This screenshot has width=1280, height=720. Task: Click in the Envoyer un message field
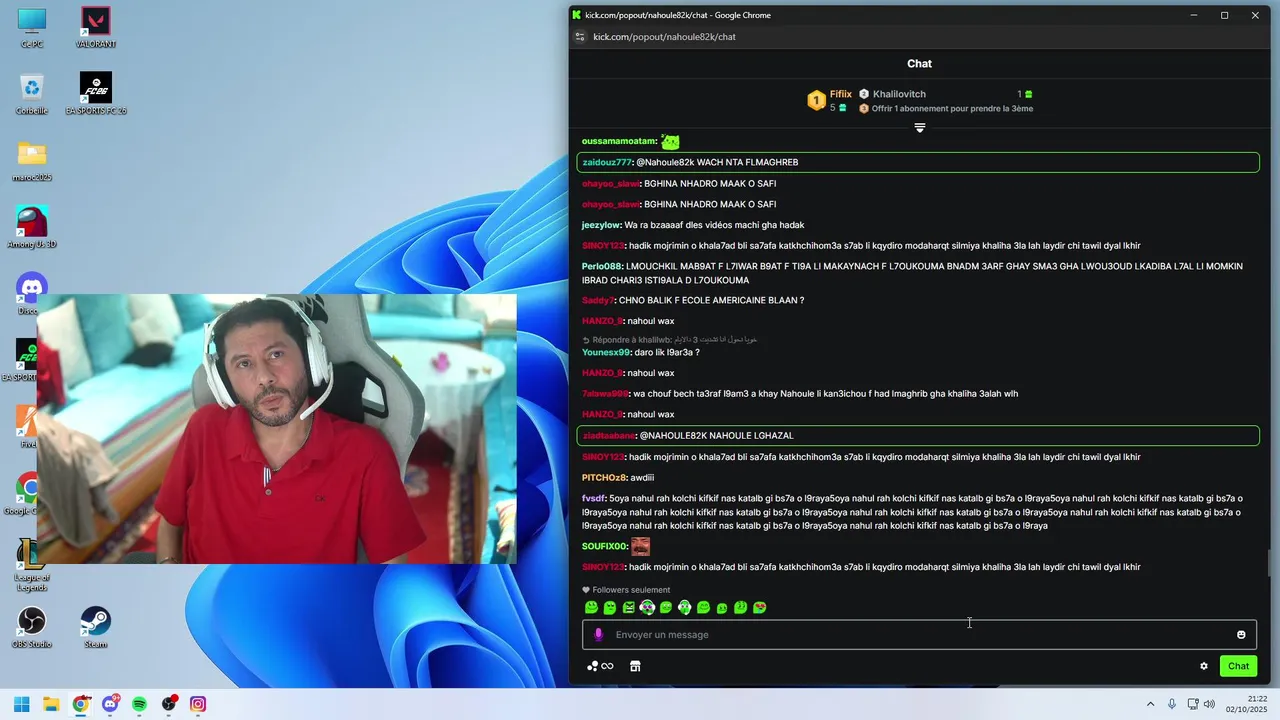click(x=919, y=635)
